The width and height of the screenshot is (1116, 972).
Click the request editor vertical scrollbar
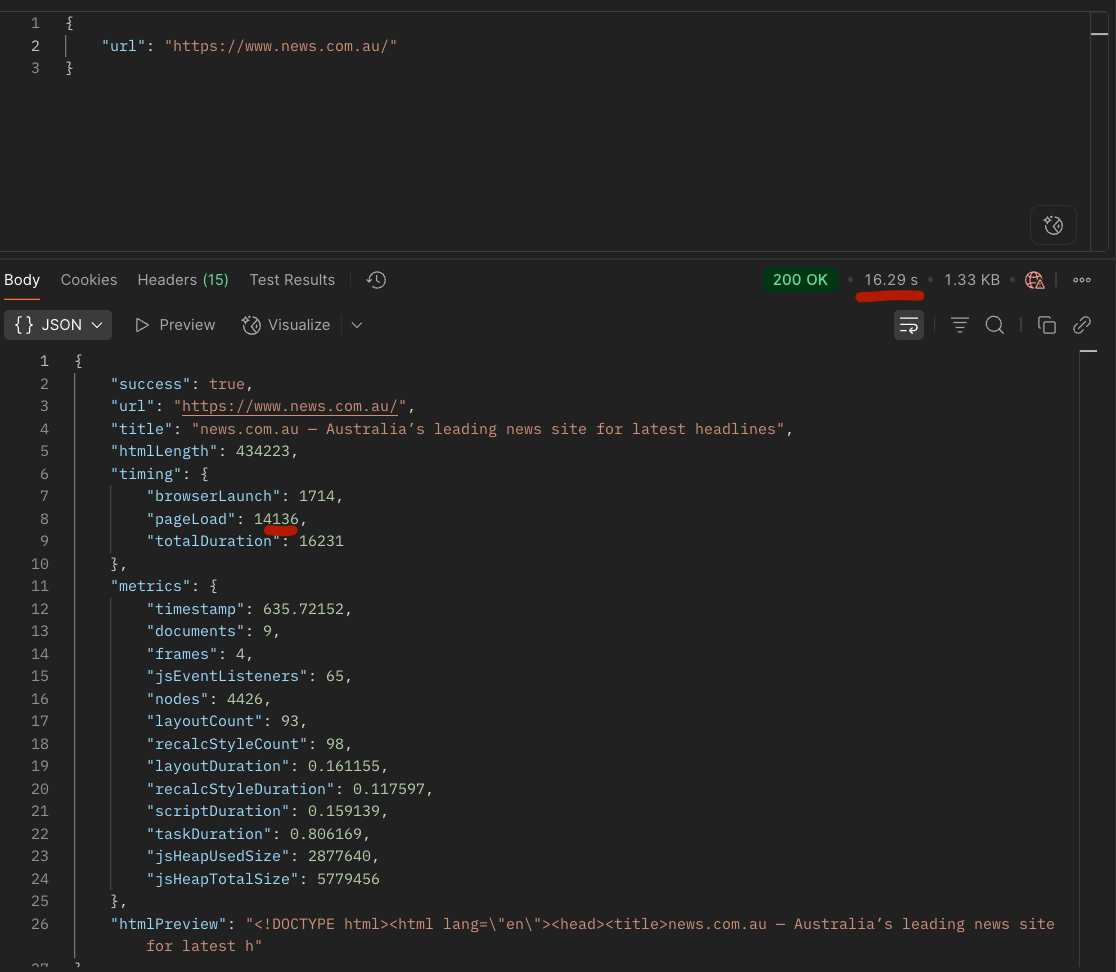(1100, 132)
